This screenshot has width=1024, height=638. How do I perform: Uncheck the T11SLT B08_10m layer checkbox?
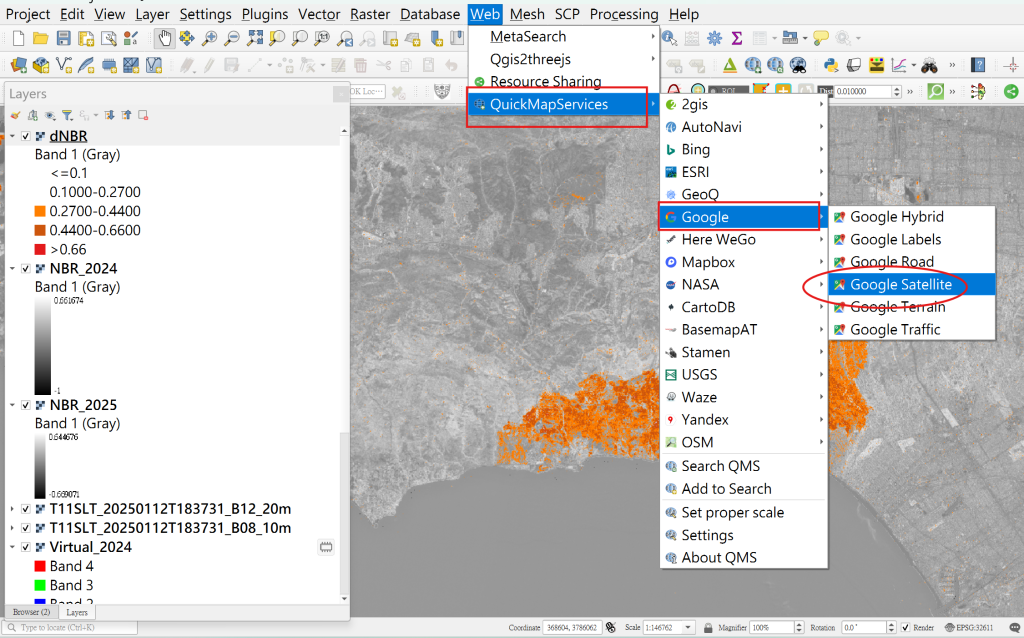(x=25, y=528)
